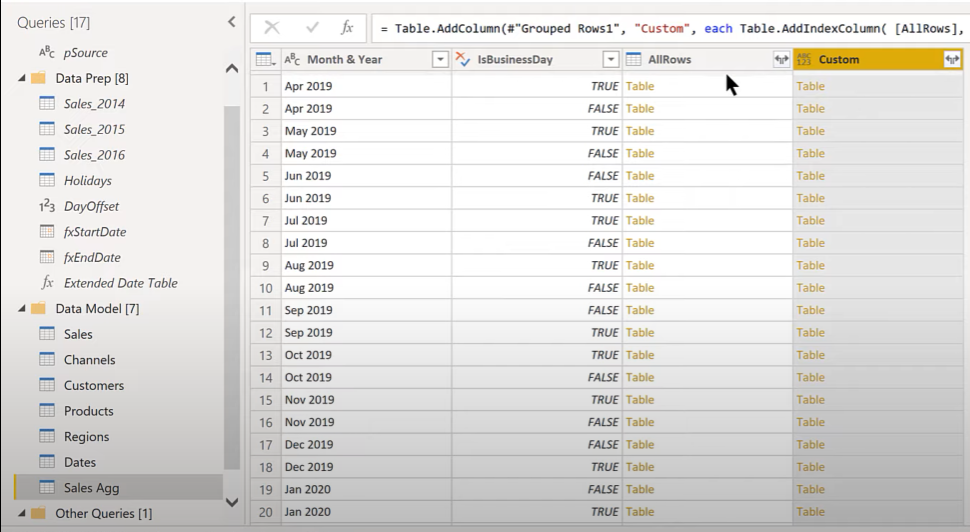
Task: Click the AllRows table type icon
Action: tap(633, 59)
